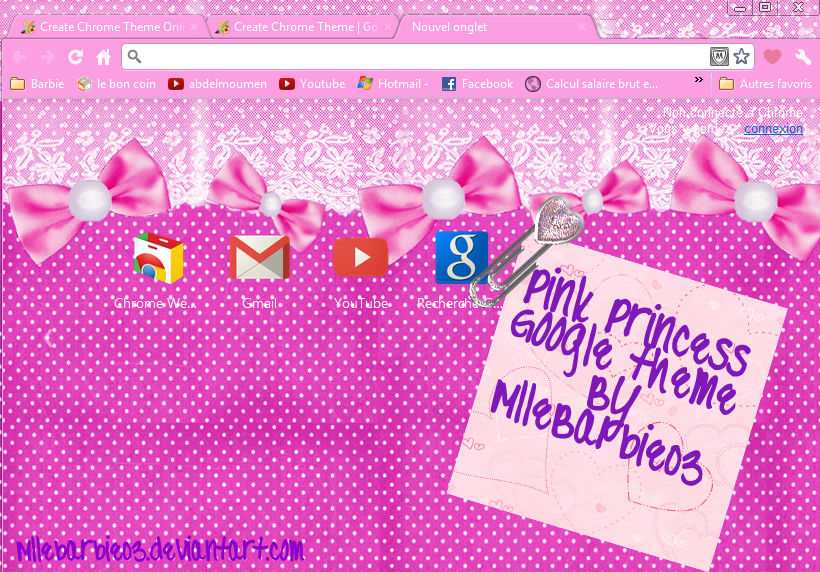
Task: Open a new tab with new-tab button
Action: click(x=611, y=27)
